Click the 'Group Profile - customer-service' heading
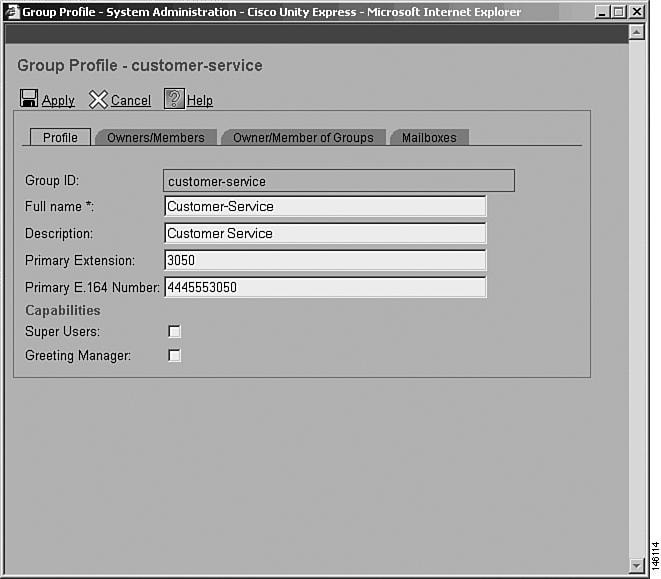 pyautogui.click(x=140, y=65)
